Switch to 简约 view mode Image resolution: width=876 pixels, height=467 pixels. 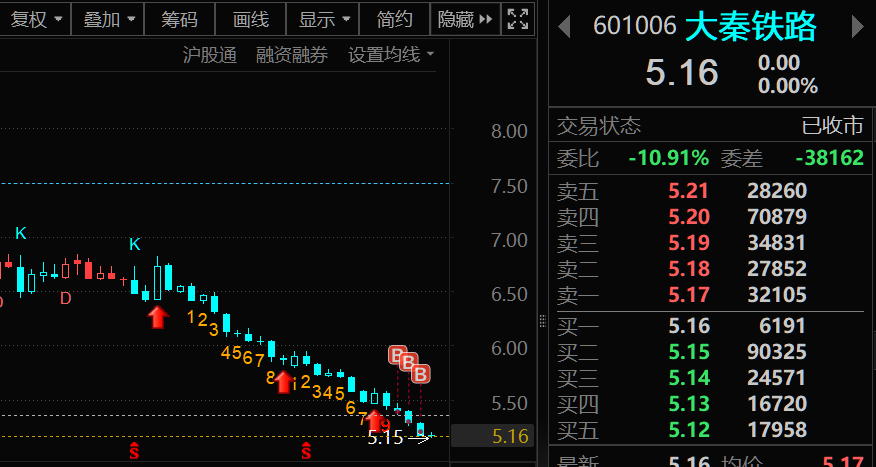click(394, 20)
